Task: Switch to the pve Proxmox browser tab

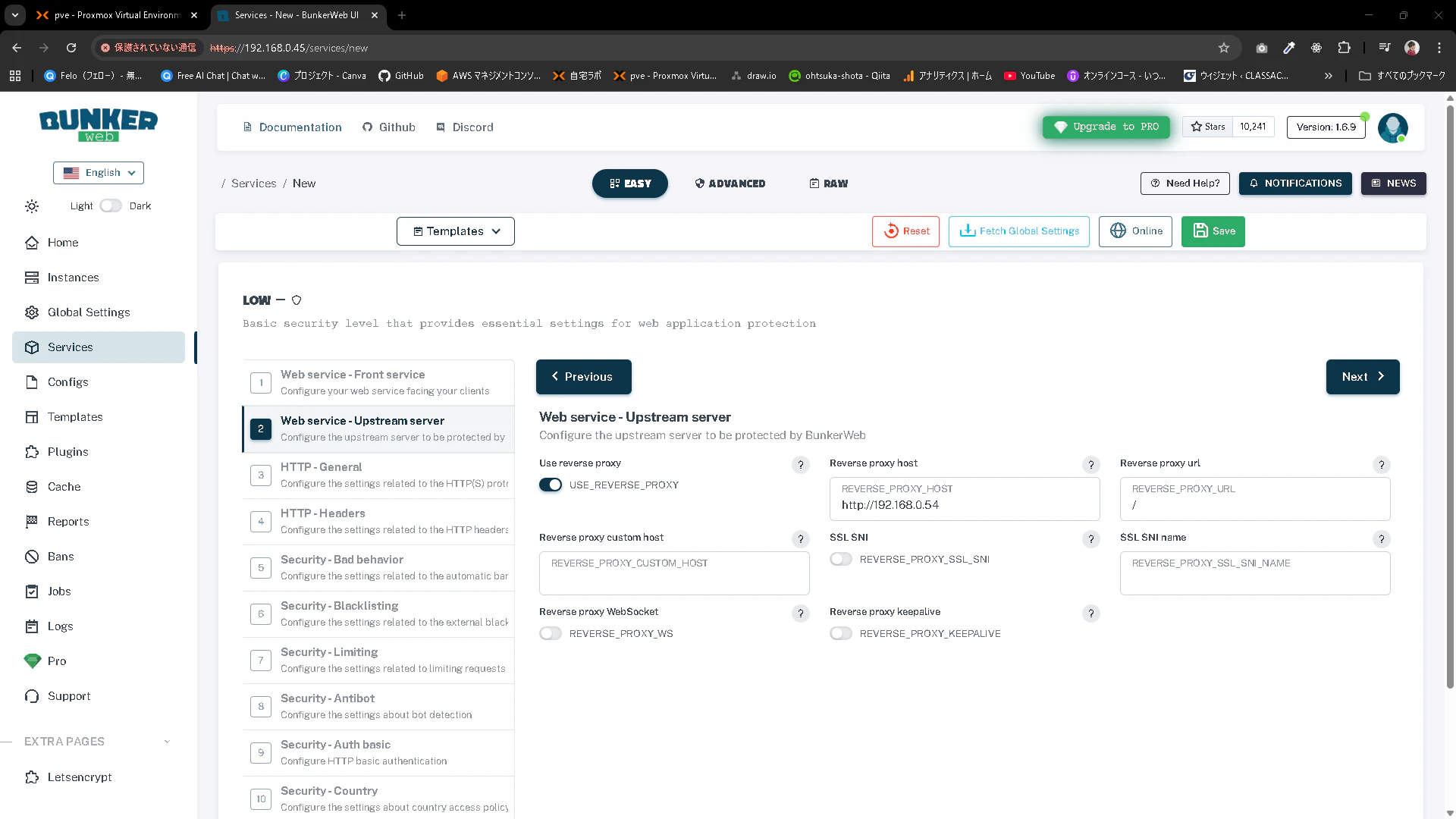Action: click(118, 15)
